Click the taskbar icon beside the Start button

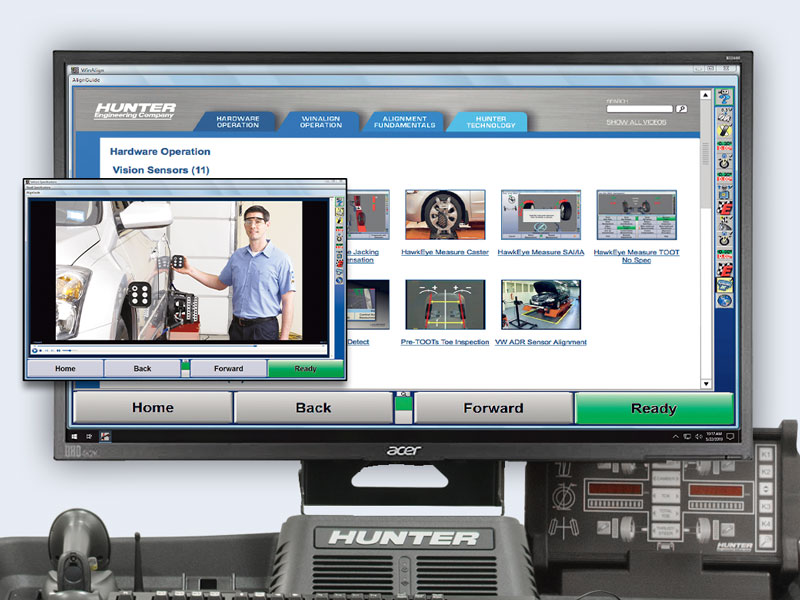(x=89, y=436)
